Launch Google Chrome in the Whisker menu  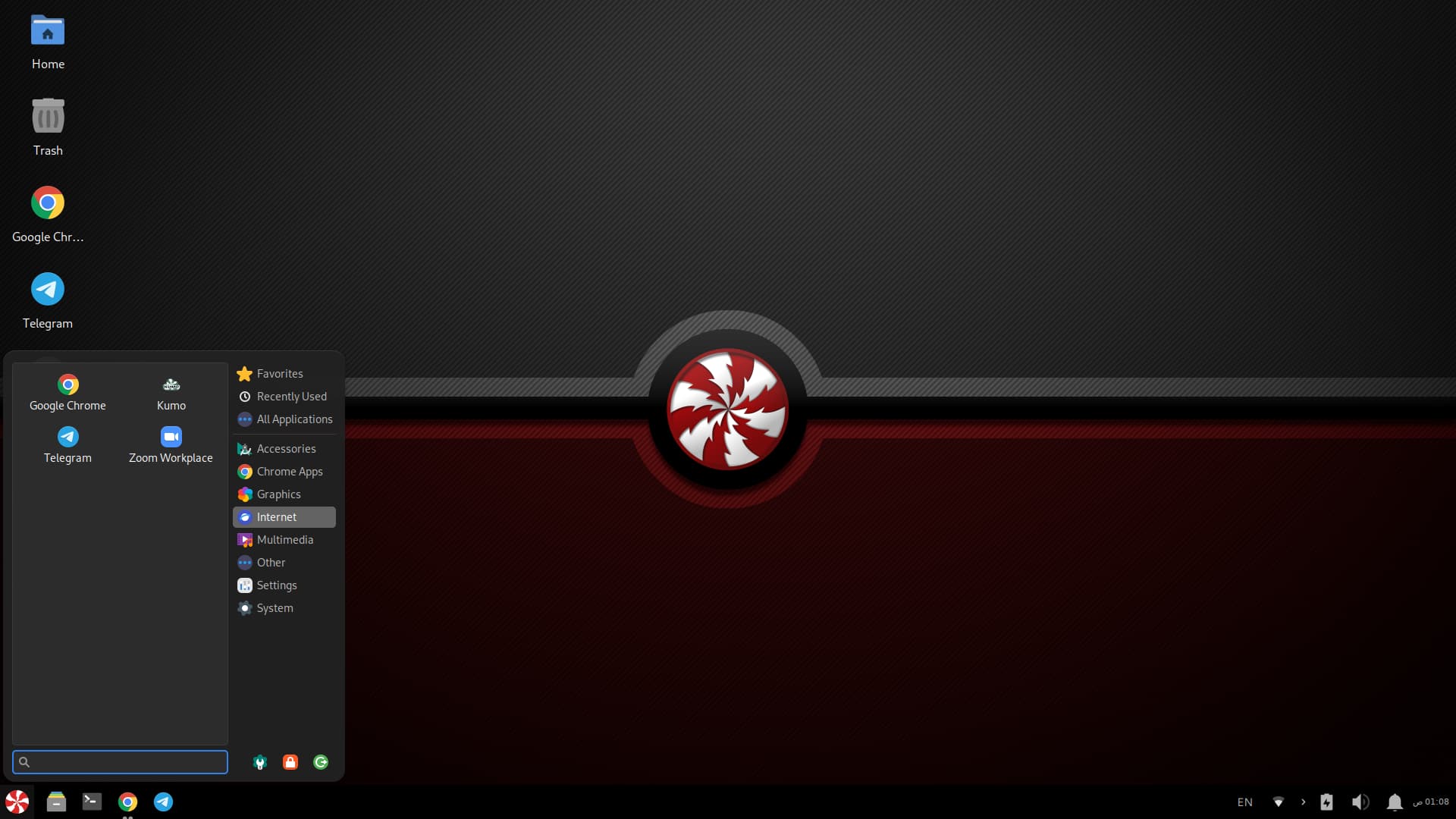coord(67,394)
